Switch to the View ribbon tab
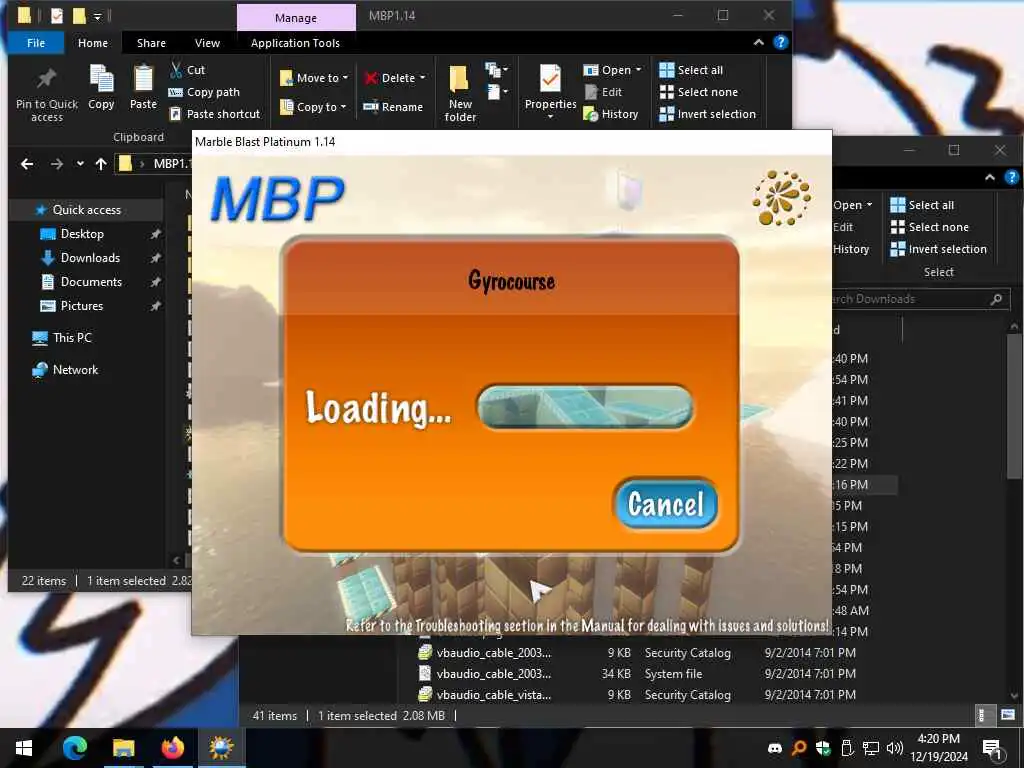Screen dimensions: 1024x768 (x=207, y=43)
